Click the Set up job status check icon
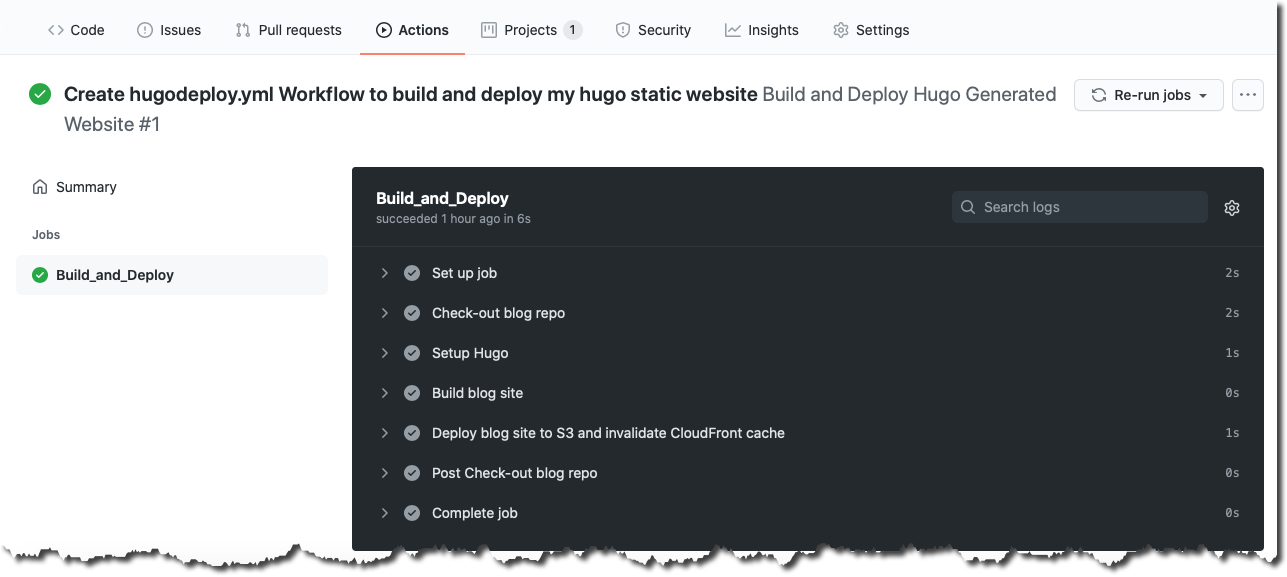Screen dimensions: 1287x577 [x=411, y=273]
